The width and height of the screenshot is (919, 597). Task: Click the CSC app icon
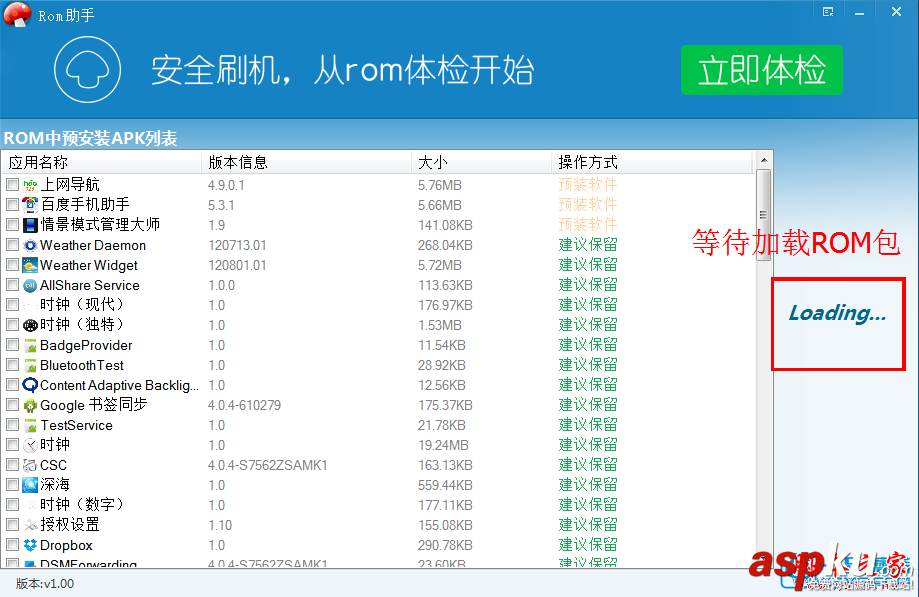[x=30, y=465]
